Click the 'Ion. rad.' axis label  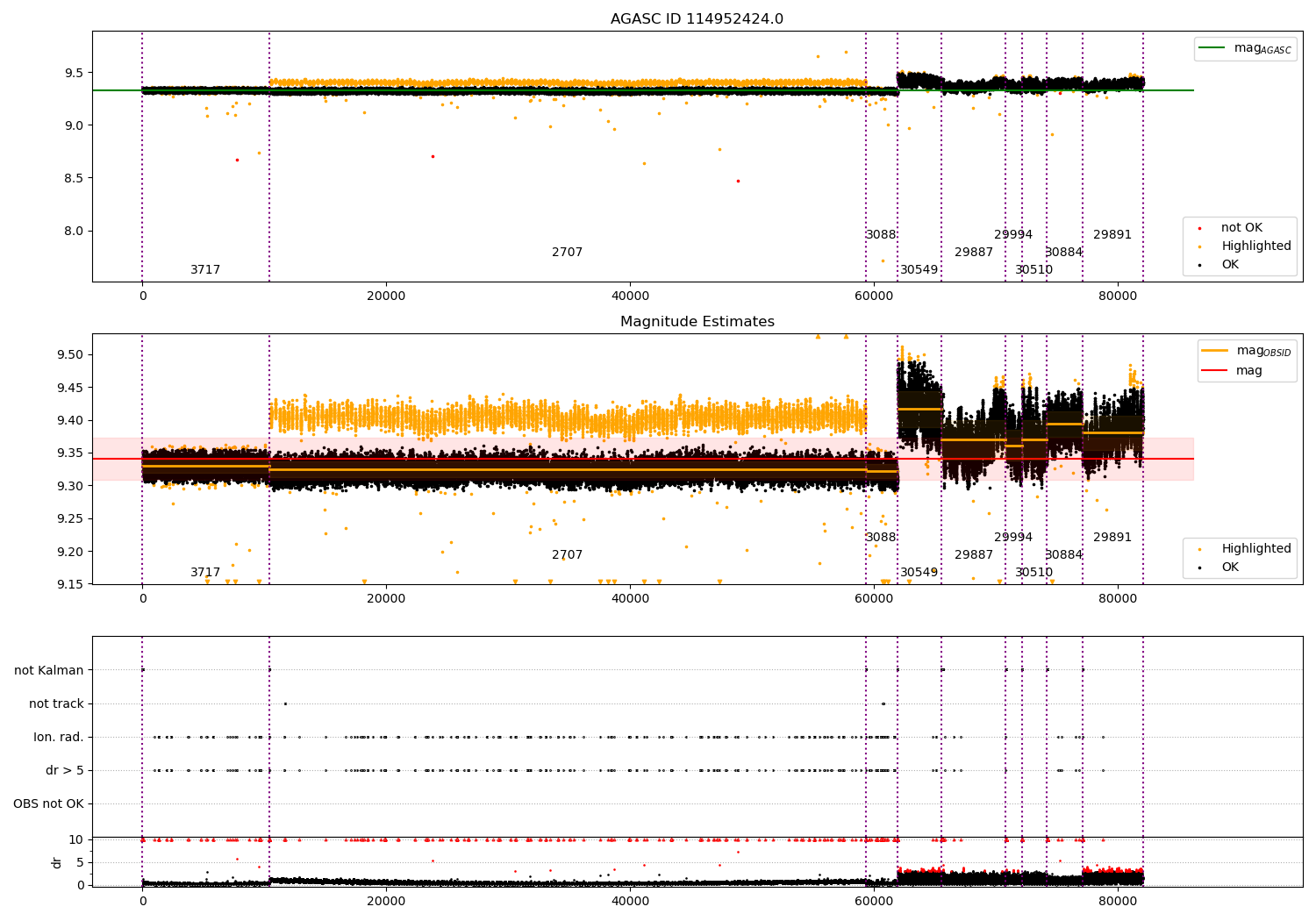click(x=59, y=738)
